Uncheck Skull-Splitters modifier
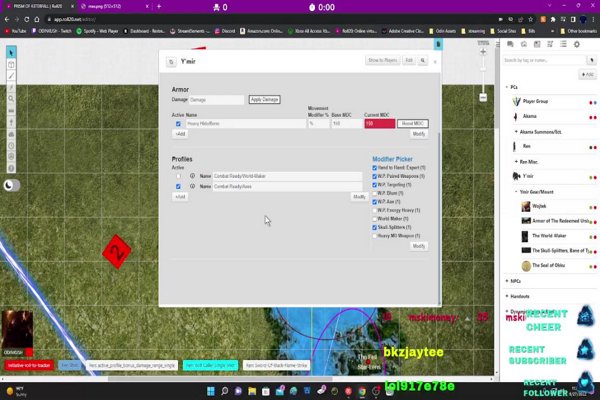This screenshot has height=400, width=600. tap(375, 227)
